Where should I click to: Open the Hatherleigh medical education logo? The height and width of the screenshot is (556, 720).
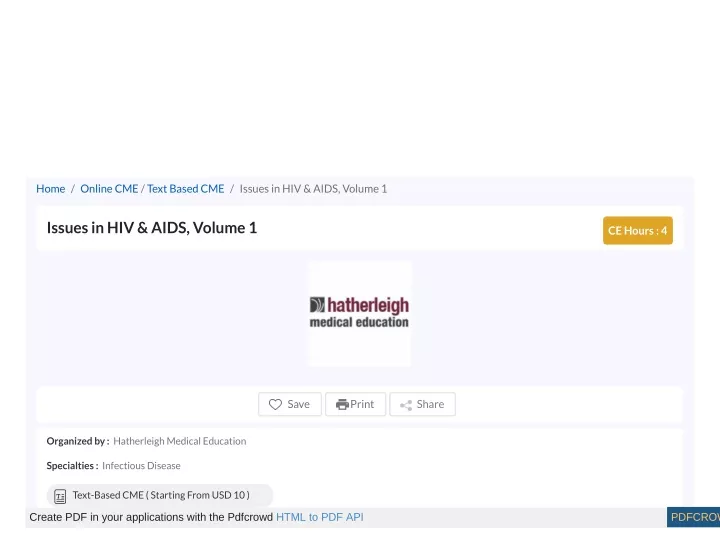coord(360,314)
